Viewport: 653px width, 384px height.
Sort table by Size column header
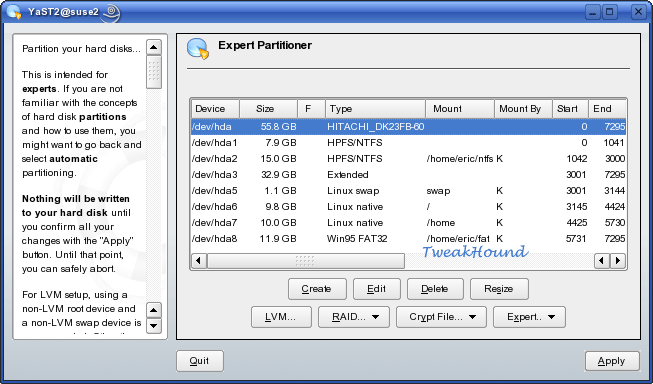pyautogui.click(x=268, y=109)
